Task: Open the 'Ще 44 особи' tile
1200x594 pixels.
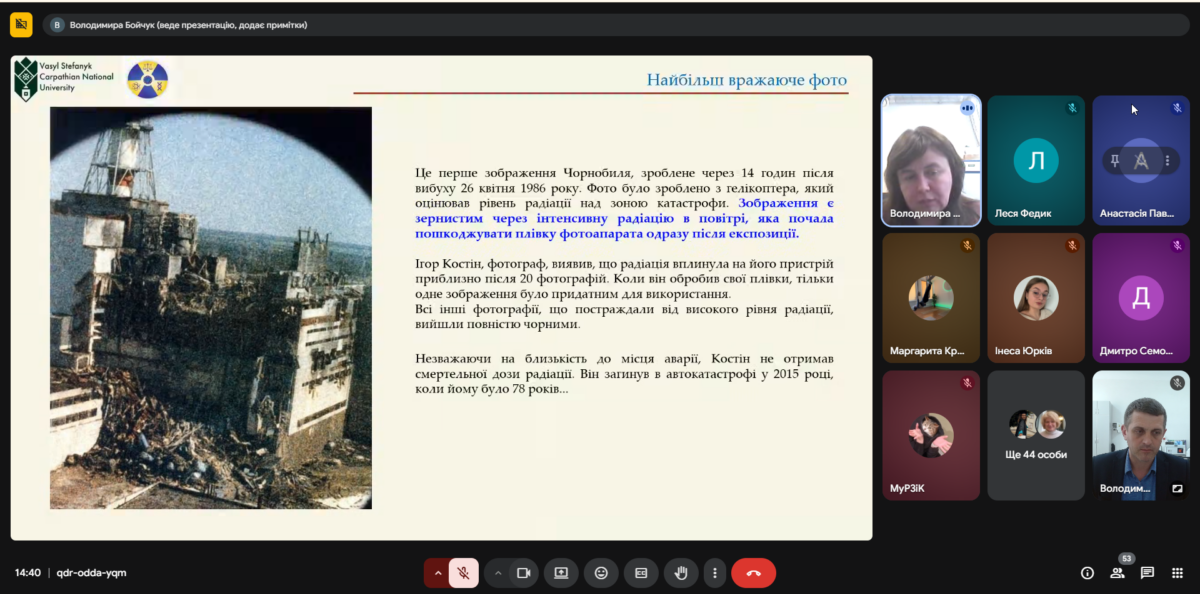Action: 1036,435
